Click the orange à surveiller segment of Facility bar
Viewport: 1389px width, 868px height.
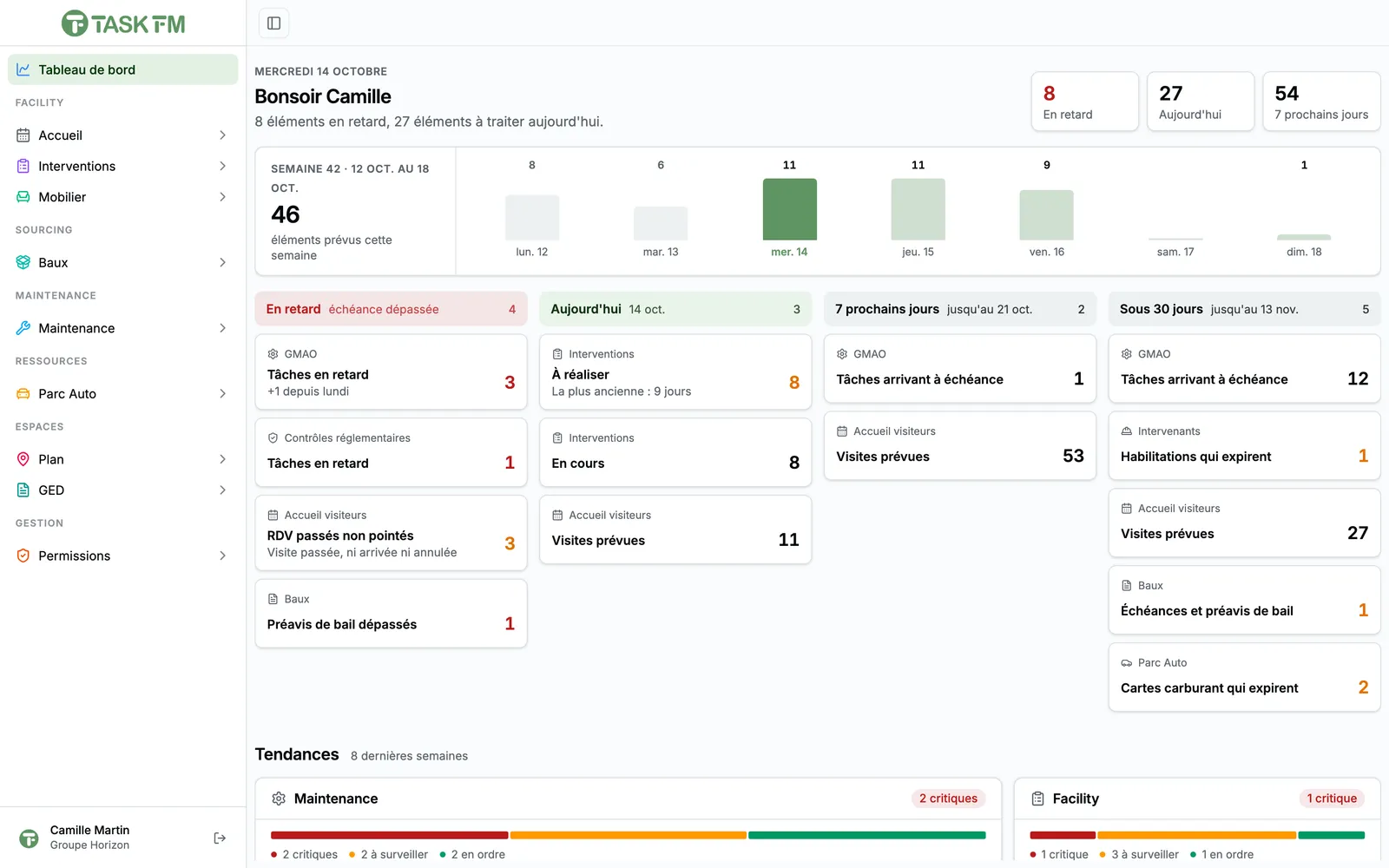[x=1196, y=835]
